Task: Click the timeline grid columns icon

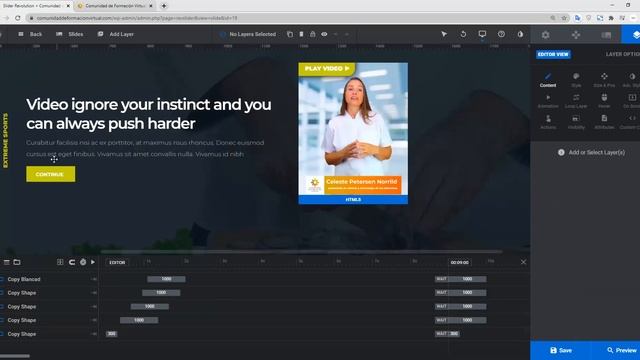Action: 60,262
